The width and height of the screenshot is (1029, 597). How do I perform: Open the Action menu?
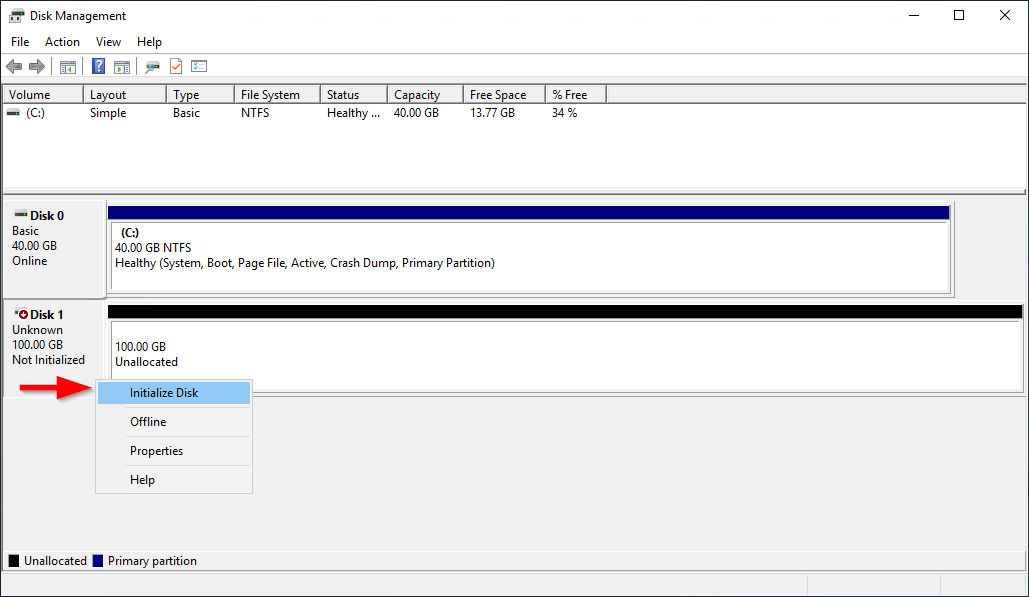[x=62, y=41]
